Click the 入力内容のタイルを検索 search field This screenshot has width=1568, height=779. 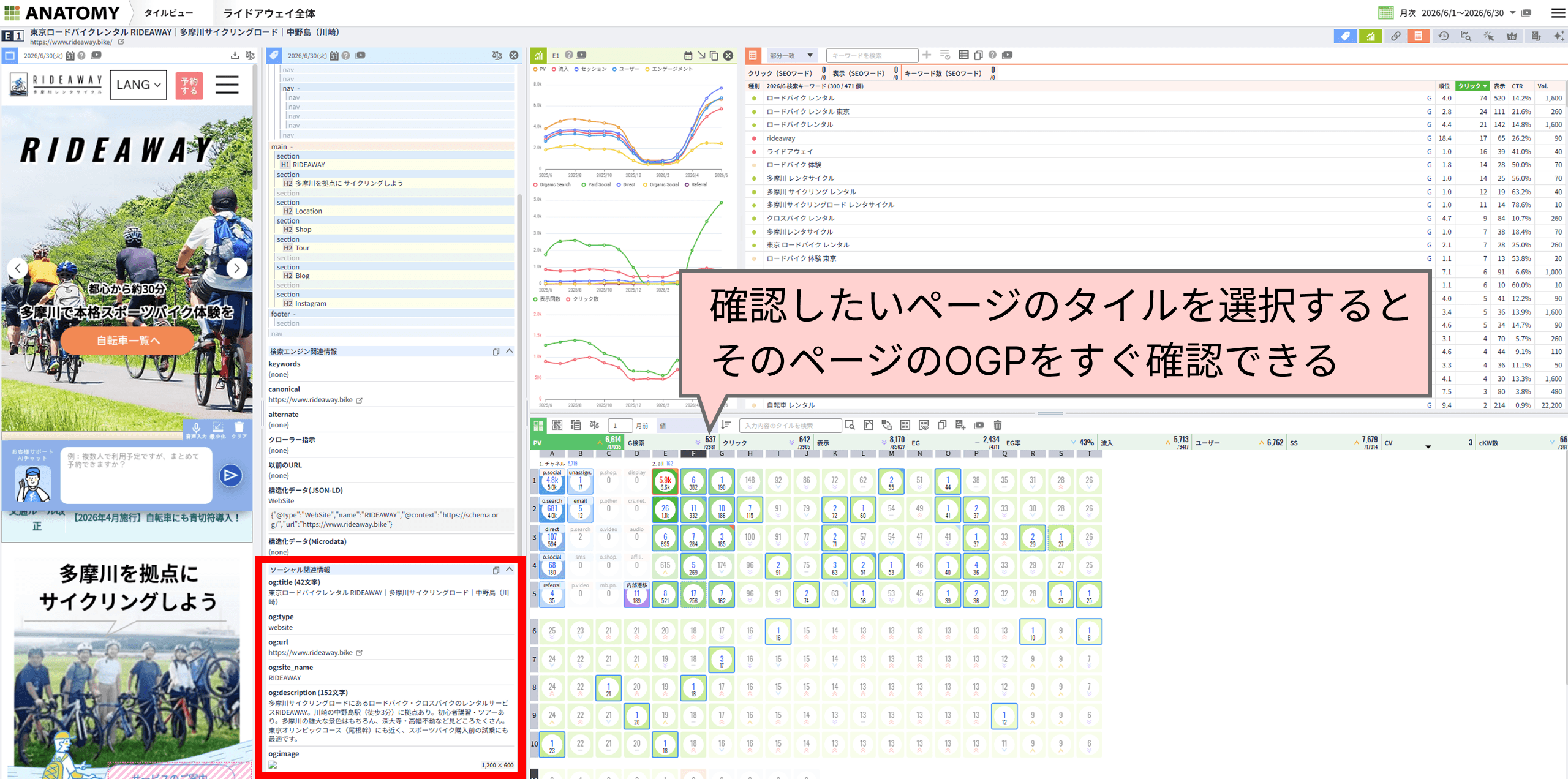(790, 425)
